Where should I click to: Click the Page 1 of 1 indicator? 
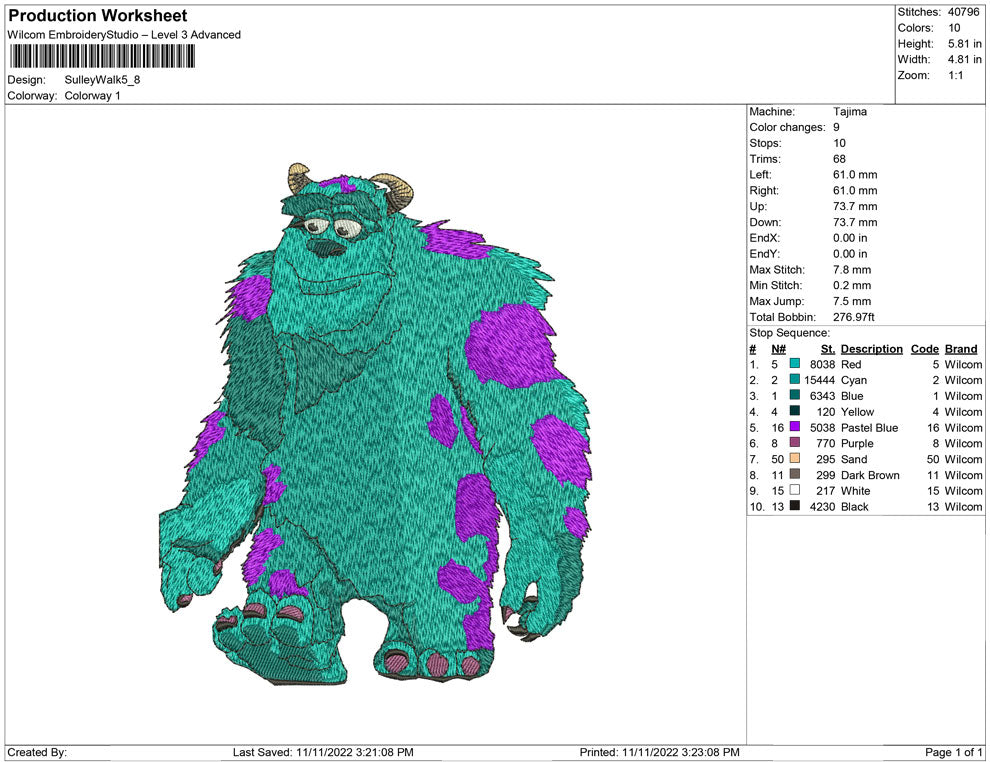pyautogui.click(x=953, y=752)
